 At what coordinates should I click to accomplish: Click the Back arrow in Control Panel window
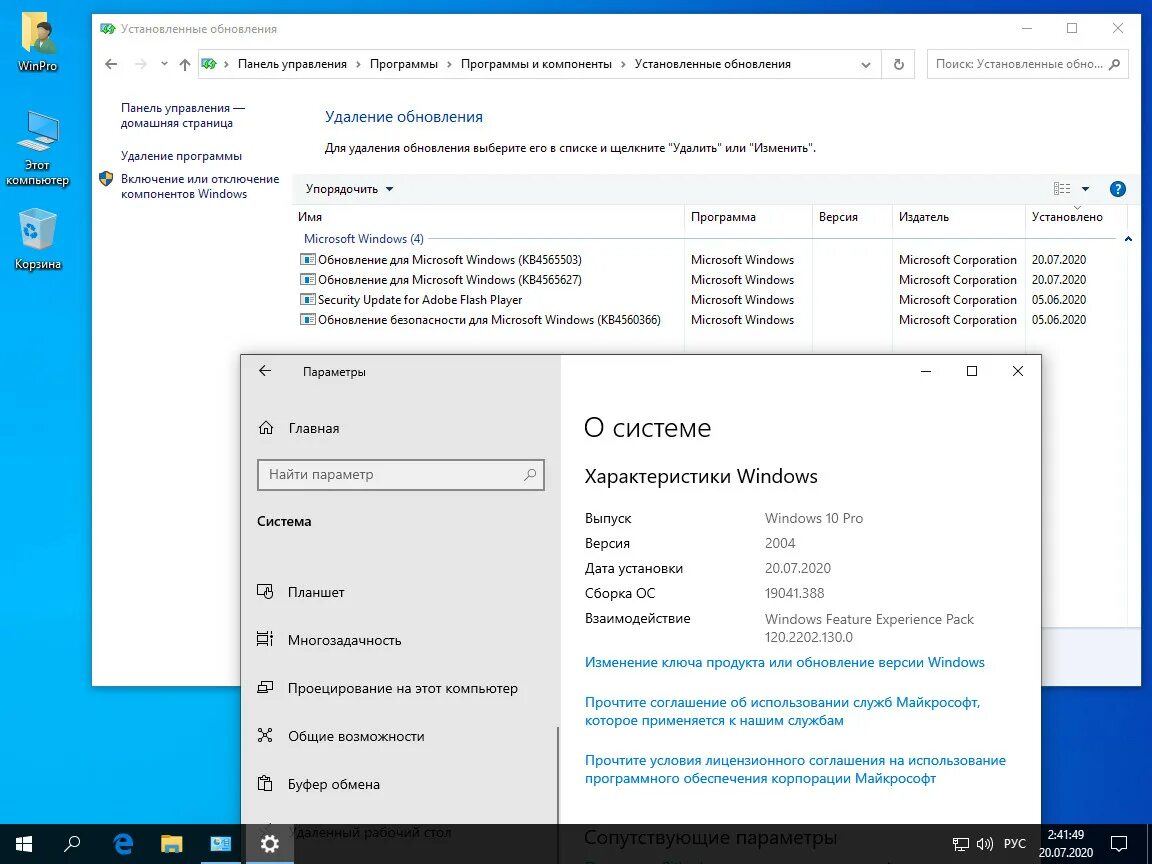coord(111,64)
